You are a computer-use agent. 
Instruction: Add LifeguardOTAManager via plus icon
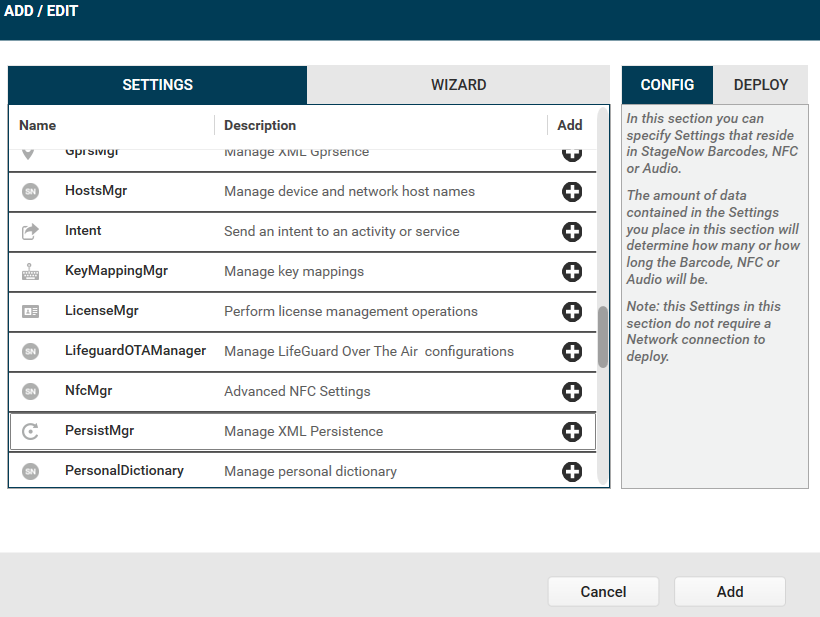(x=572, y=352)
